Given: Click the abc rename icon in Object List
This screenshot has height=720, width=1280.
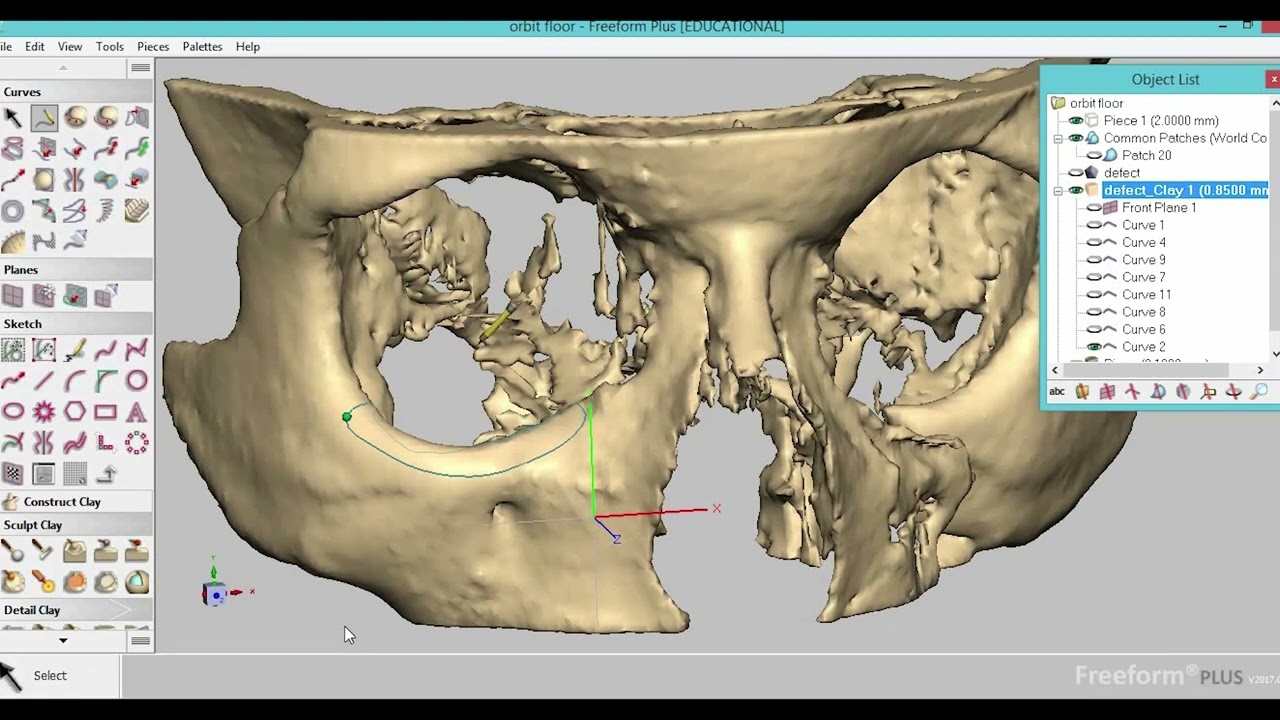Looking at the screenshot, I should [x=1057, y=392].
